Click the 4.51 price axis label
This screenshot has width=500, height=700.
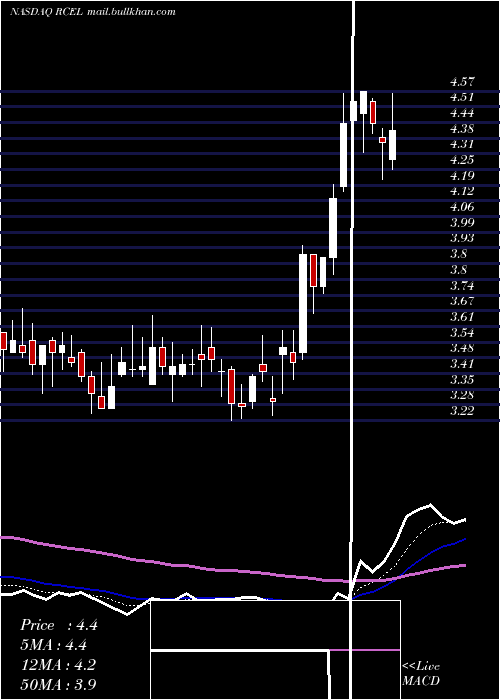click(462, 97)
